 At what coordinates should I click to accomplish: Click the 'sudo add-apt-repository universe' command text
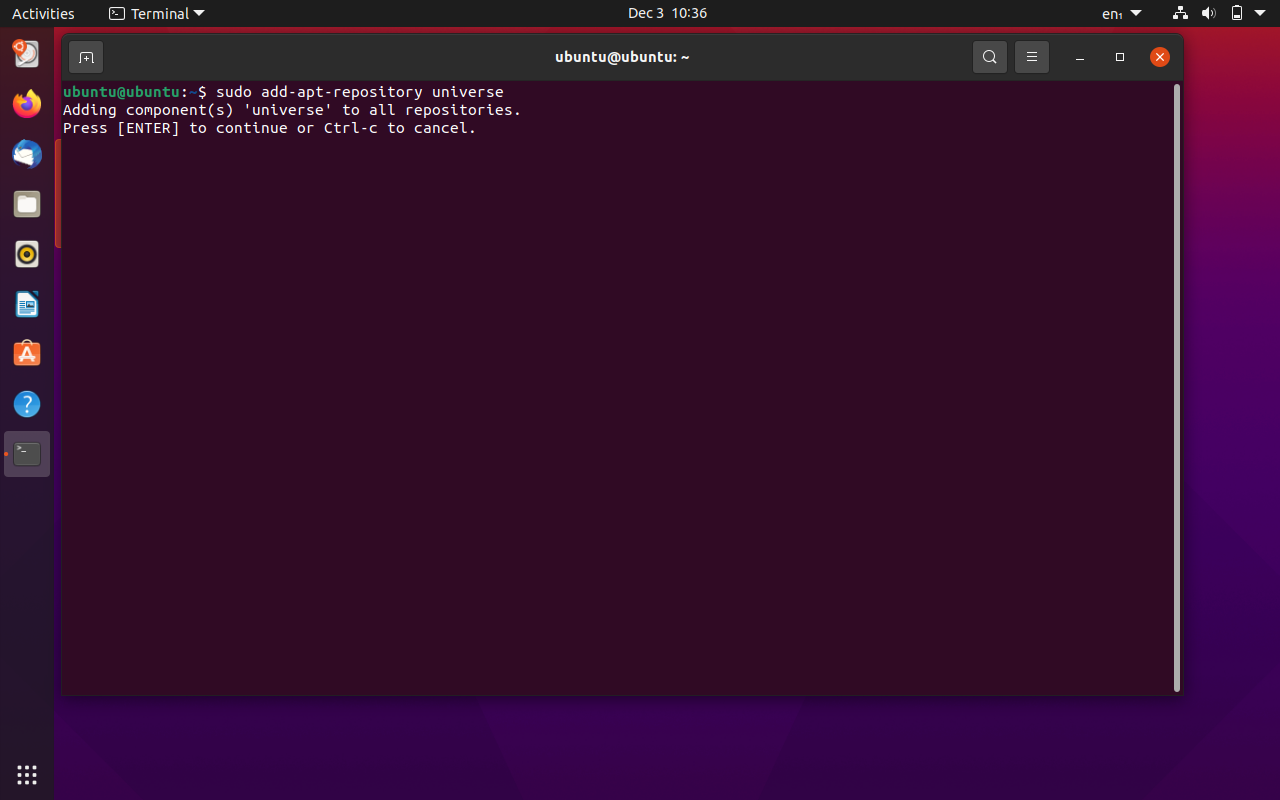(360, 92)
